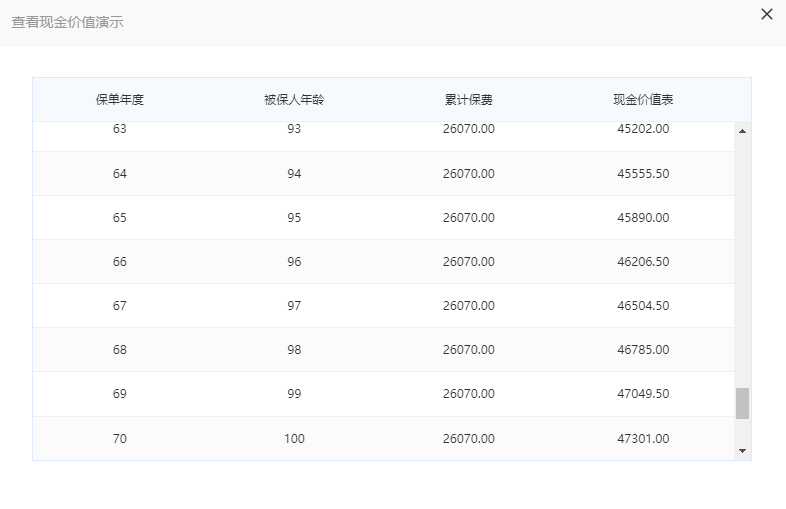The image size is (786, 509).
Task: Click insured age 96 cell
Action: click(294, 262)
